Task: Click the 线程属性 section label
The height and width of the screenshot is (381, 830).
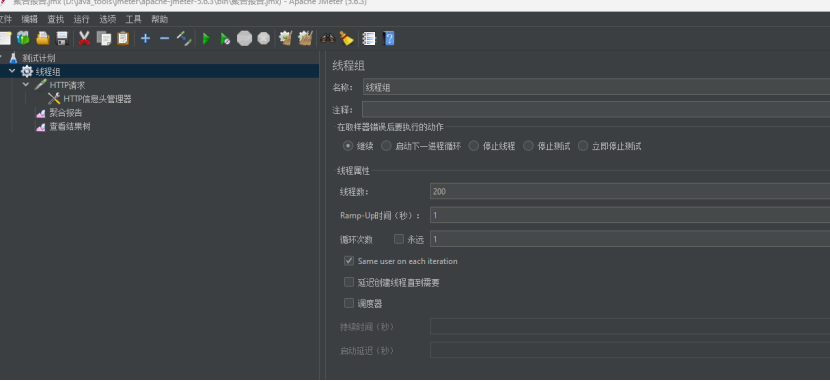Action: pos(354,170)
